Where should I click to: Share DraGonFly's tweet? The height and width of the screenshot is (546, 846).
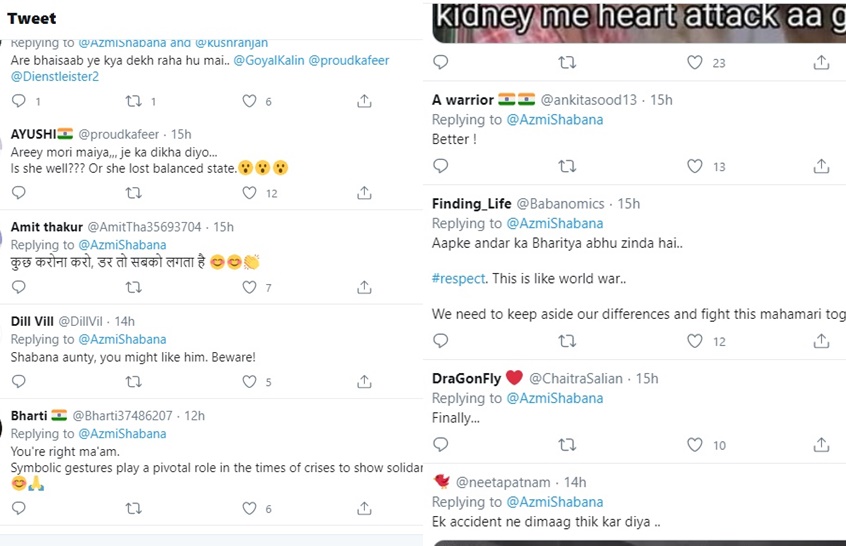click(821, 445)
